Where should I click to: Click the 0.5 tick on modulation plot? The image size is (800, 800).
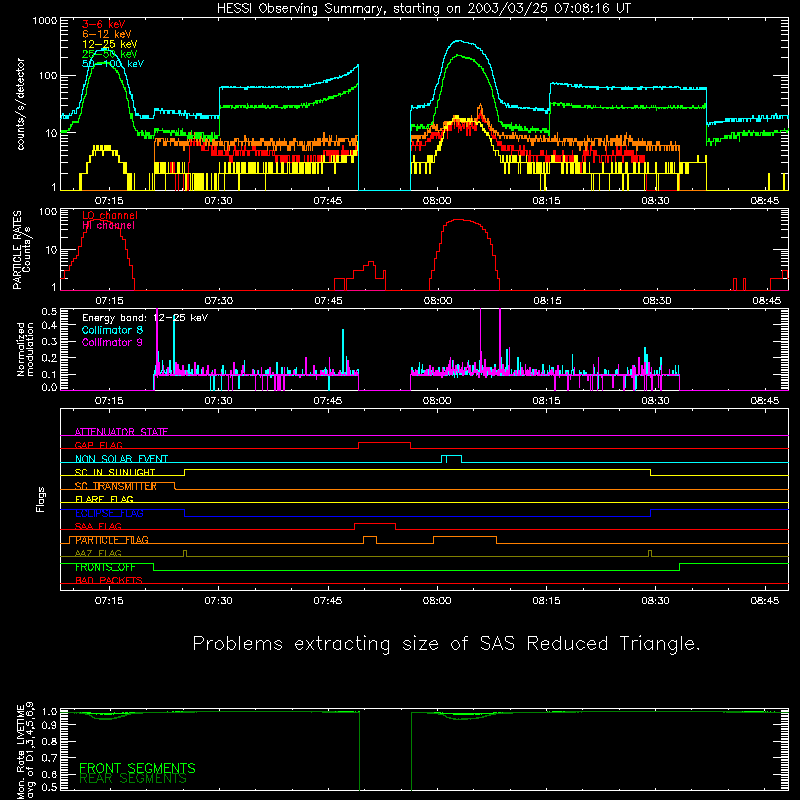click(49, 311)
